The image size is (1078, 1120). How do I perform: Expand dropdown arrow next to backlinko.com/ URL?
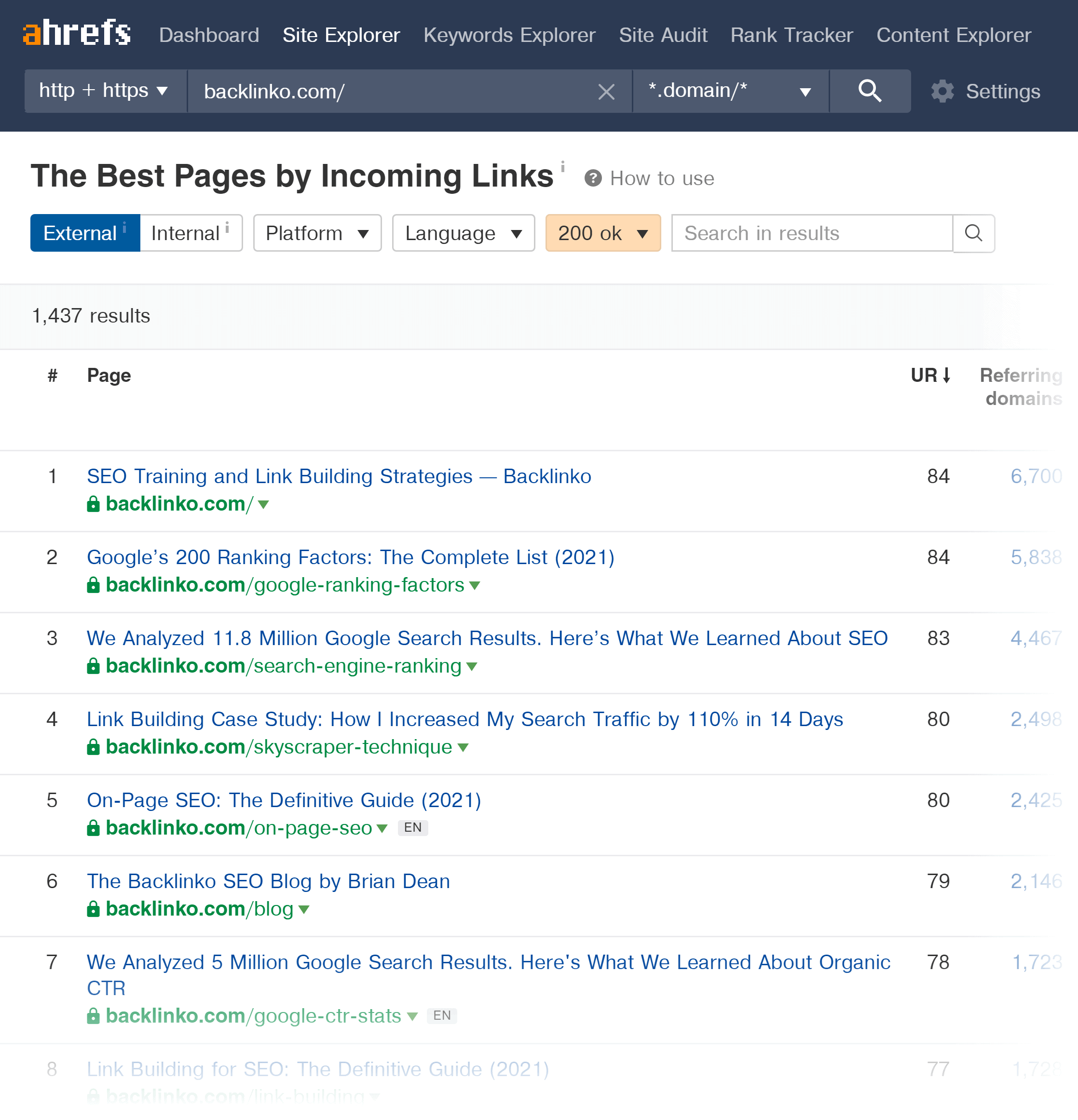tap(263, 505)
